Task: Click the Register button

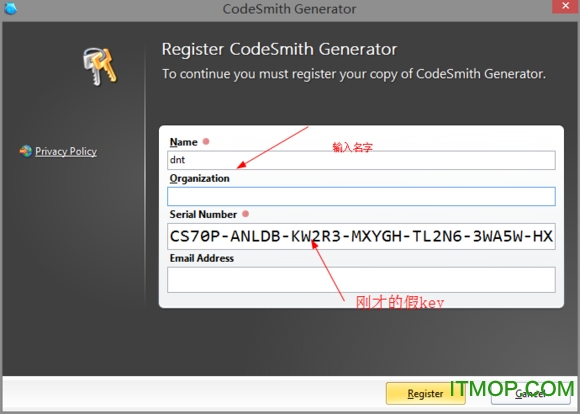Action: click(x=425, y=393)
